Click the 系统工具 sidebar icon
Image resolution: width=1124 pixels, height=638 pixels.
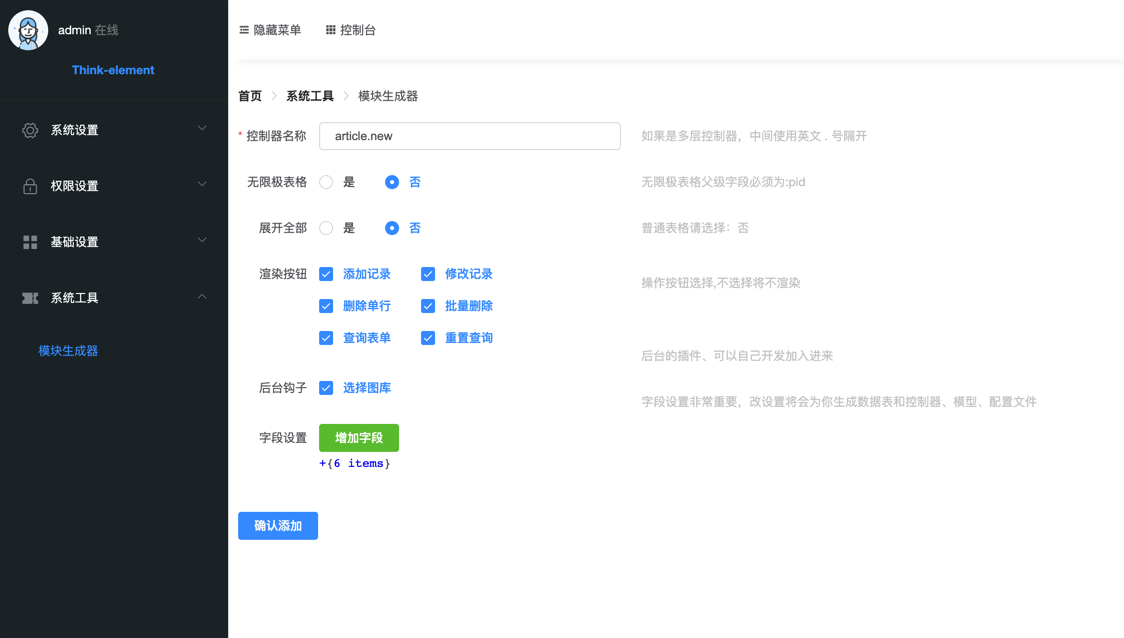click(x=30, y=298)
